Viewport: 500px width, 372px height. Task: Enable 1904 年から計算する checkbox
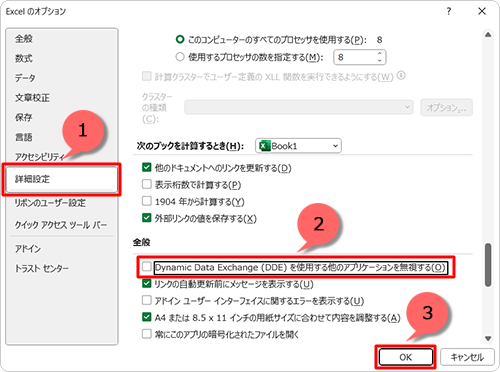tap(147, 201)
